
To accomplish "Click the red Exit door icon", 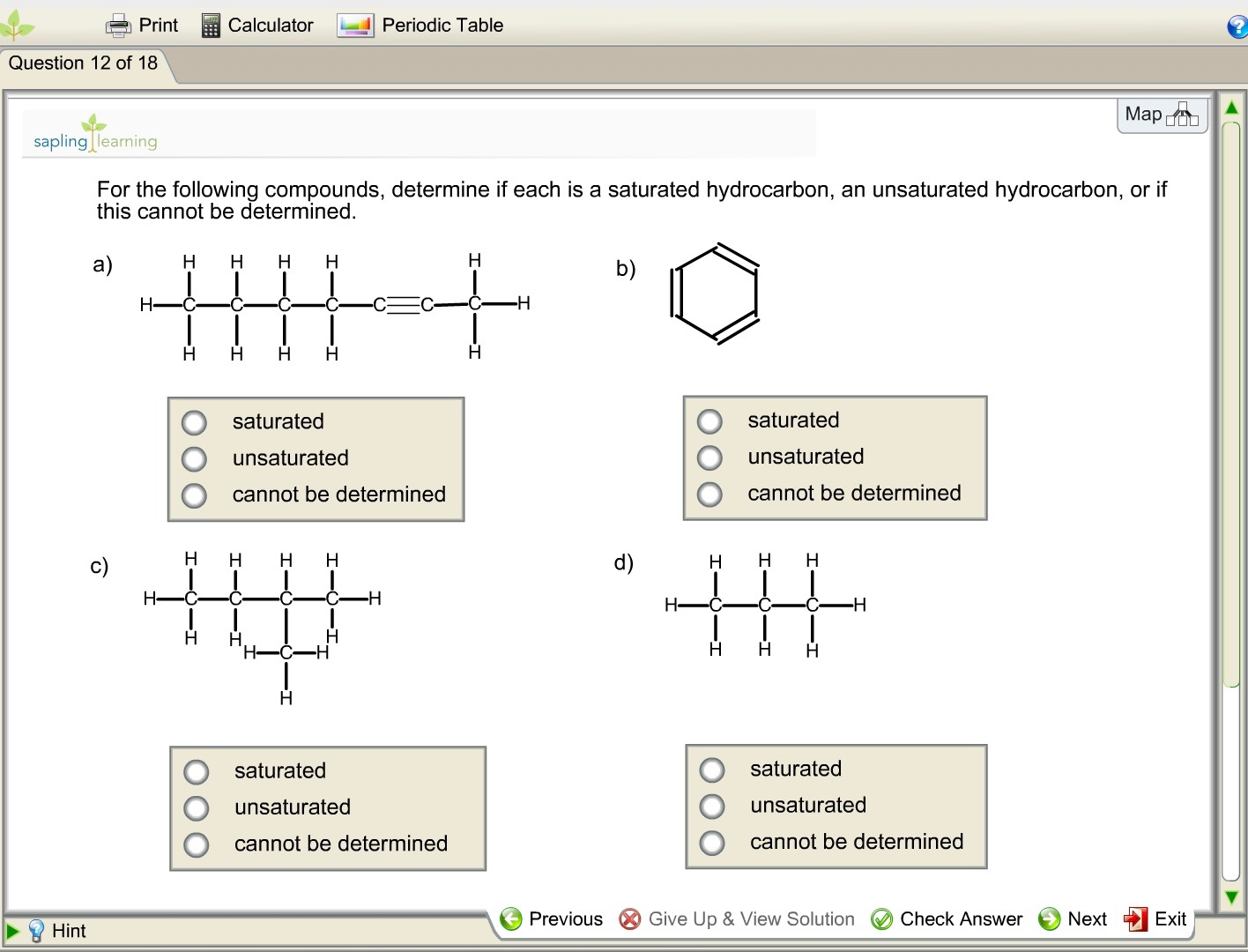I will coord(1136,919).
